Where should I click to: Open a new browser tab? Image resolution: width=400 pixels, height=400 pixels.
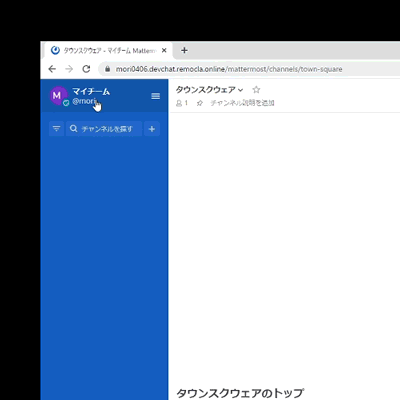[184, 50]
